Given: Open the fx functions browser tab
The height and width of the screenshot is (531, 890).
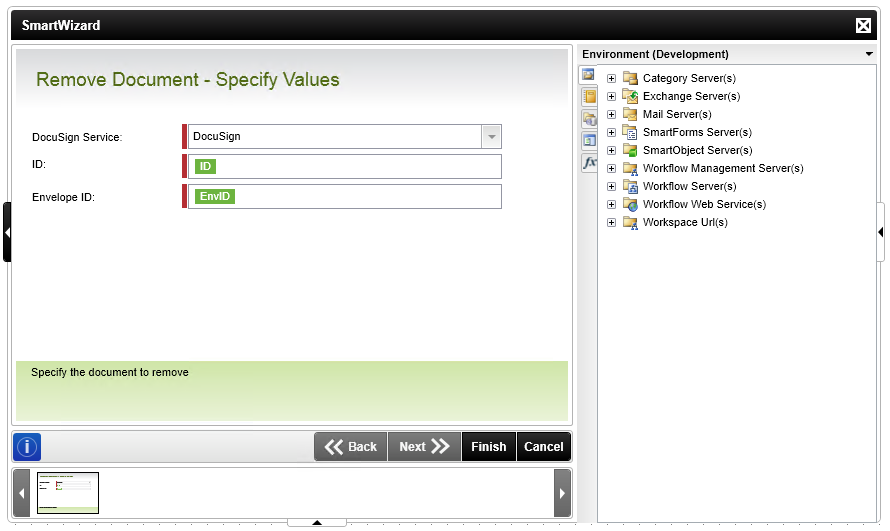Looking at the screenshot, I should click(590, 163).
